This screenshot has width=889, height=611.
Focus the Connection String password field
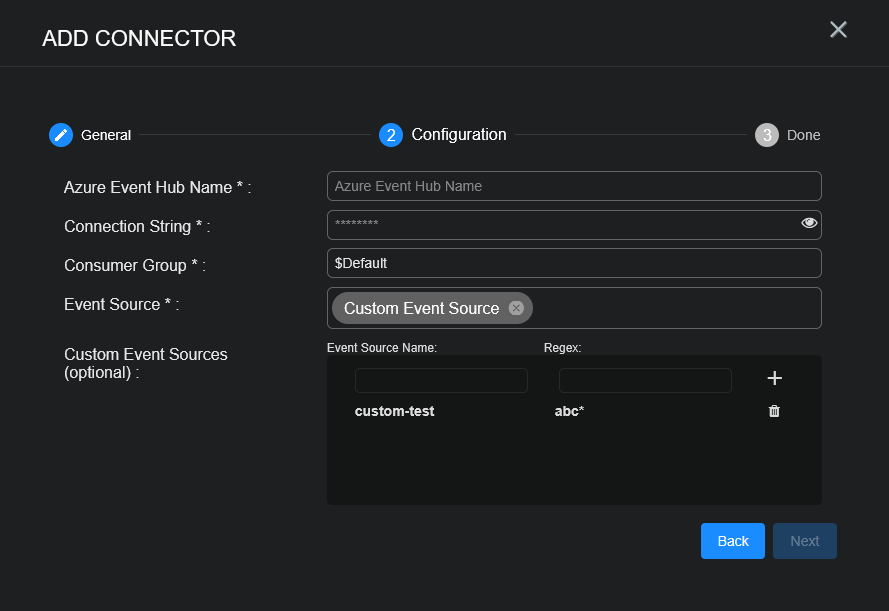[x=560, y=224]
